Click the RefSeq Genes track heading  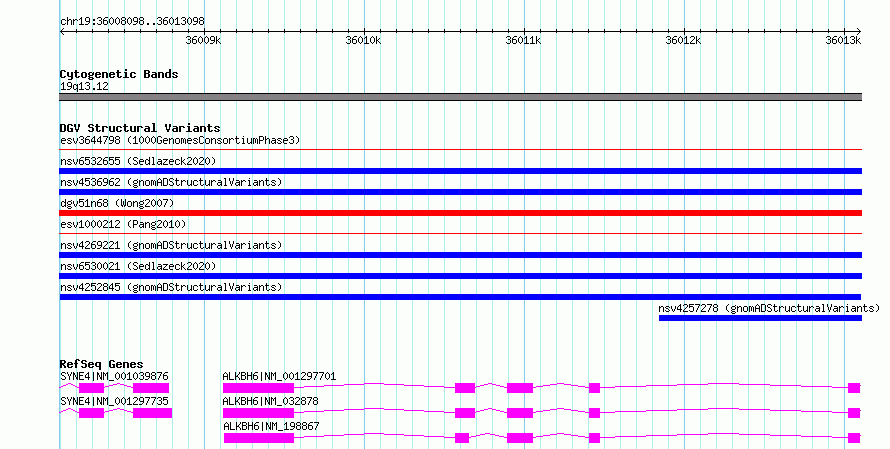(101, 364)
